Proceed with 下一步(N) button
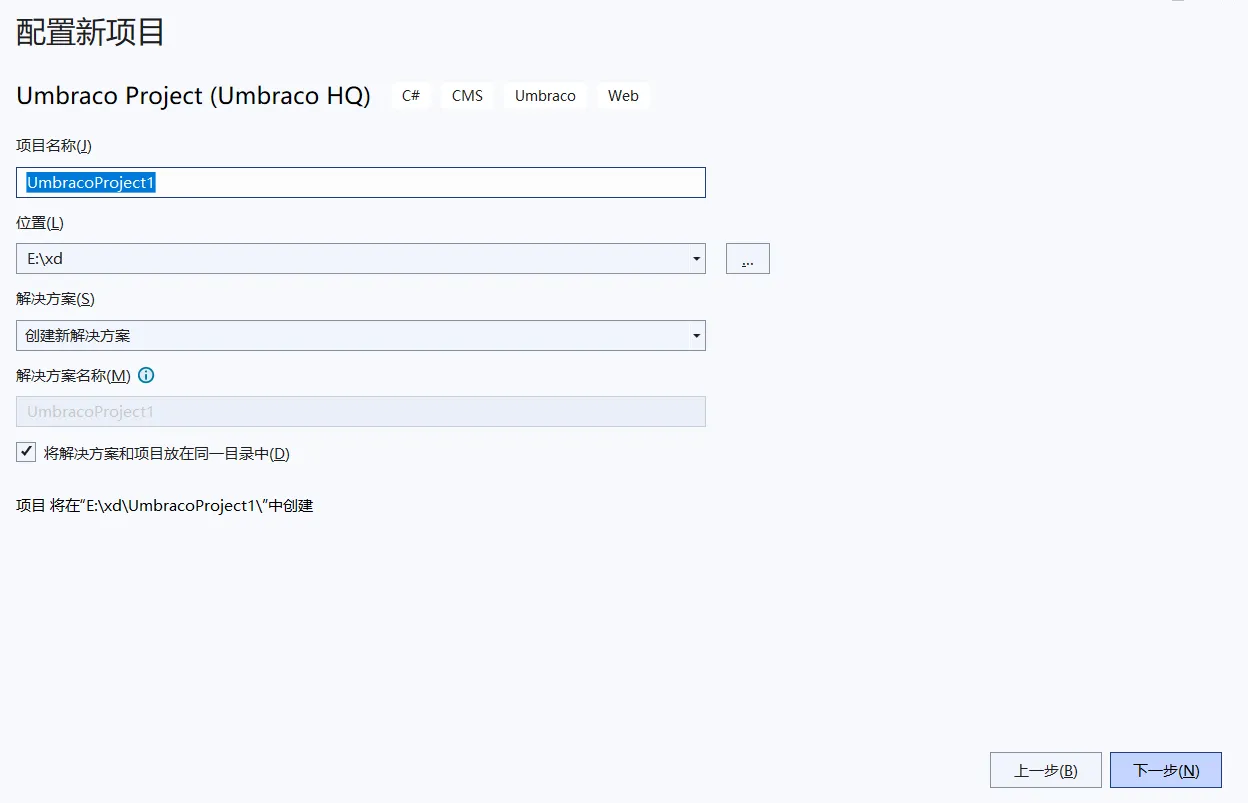 (1166, 770)
